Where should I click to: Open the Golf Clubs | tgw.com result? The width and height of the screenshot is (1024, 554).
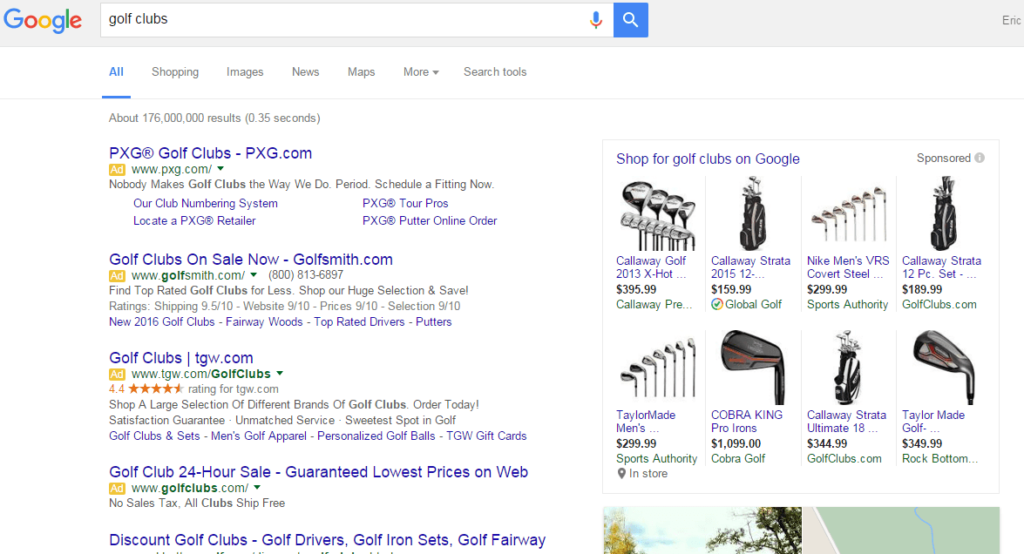(x=181, y=358)
